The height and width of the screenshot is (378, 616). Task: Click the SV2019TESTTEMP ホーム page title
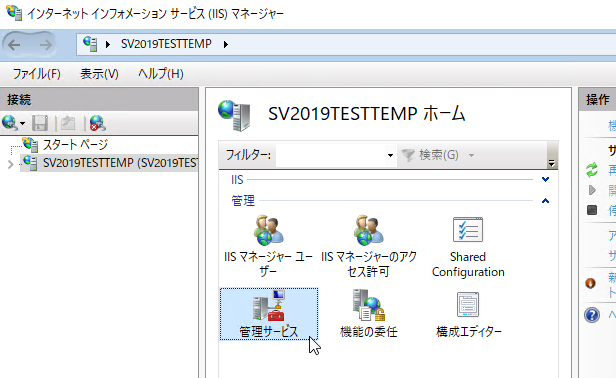[x=367, y=114]
